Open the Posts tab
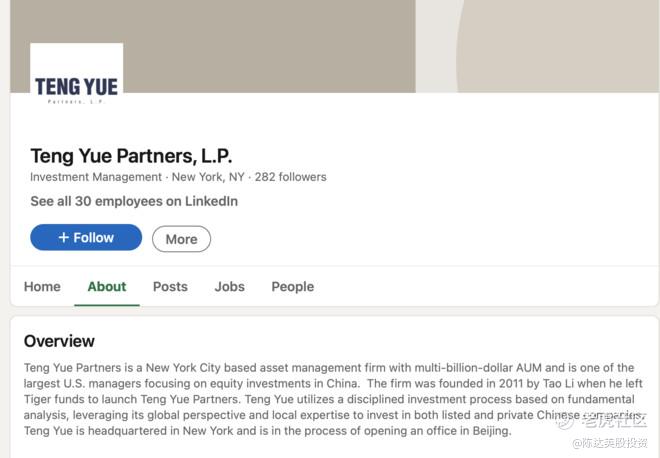The image size is (660, 458). tap(170, 287)
